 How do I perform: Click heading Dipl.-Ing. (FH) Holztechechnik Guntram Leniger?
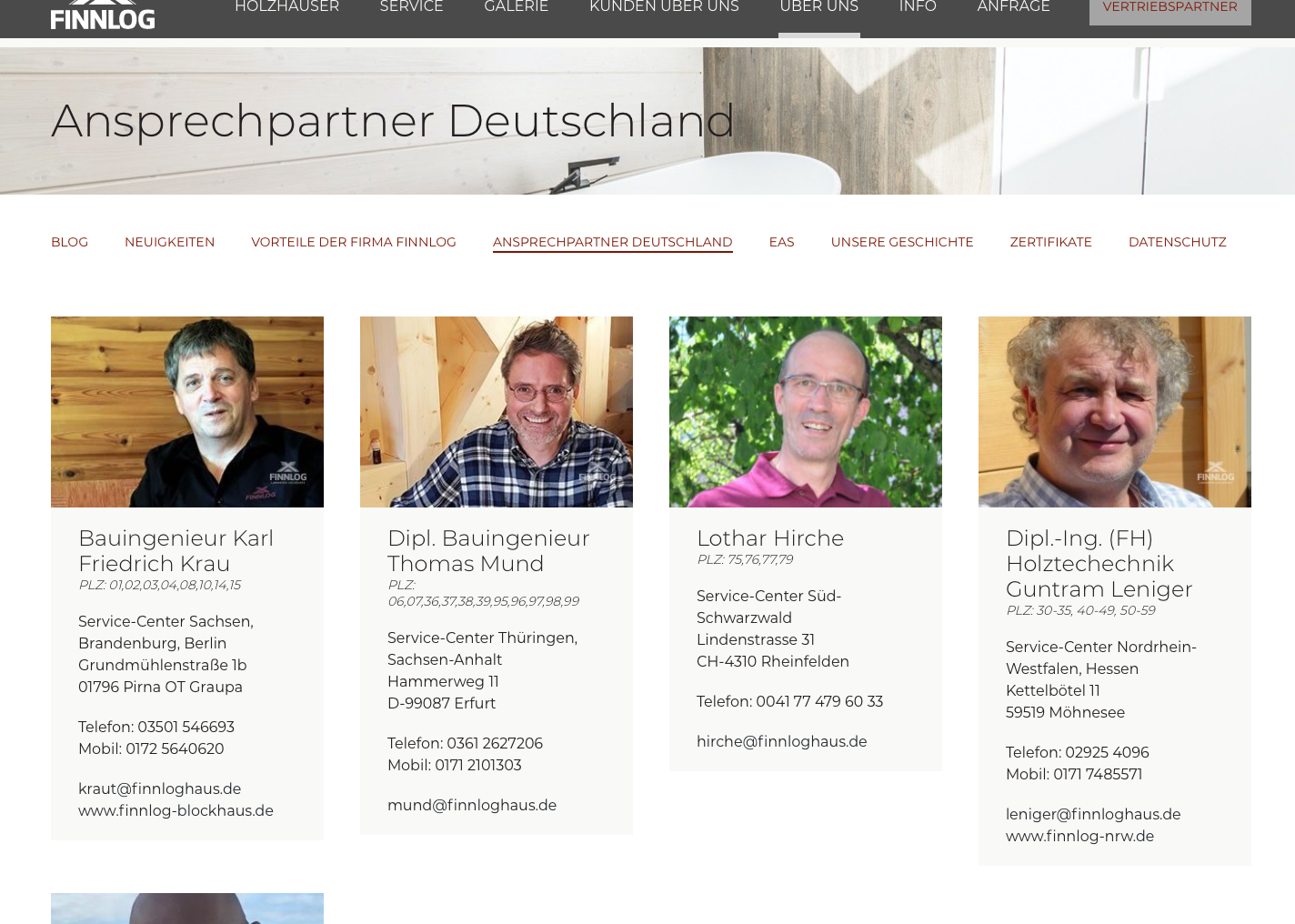(1099, 563)
